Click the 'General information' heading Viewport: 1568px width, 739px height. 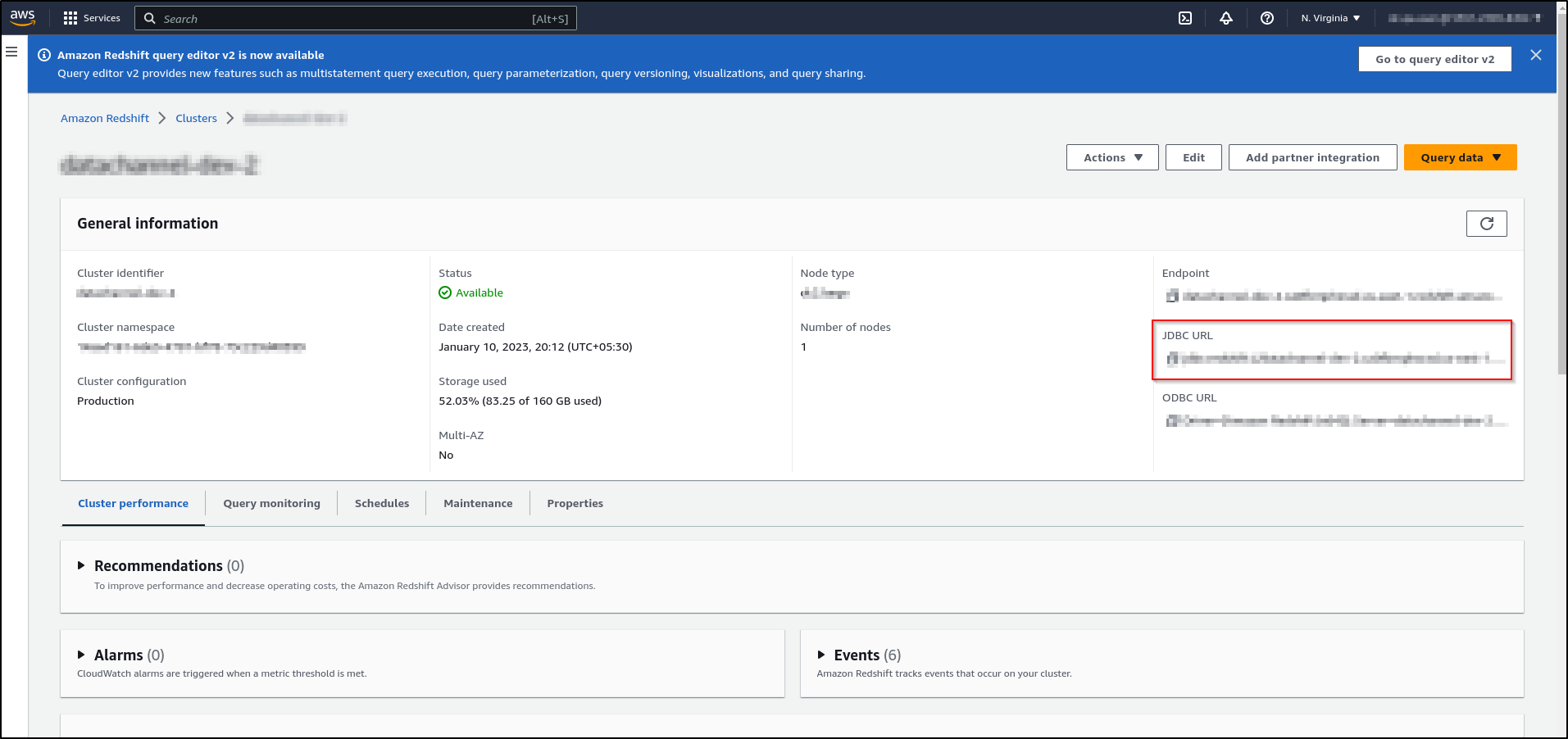click(x=148, y=223)
